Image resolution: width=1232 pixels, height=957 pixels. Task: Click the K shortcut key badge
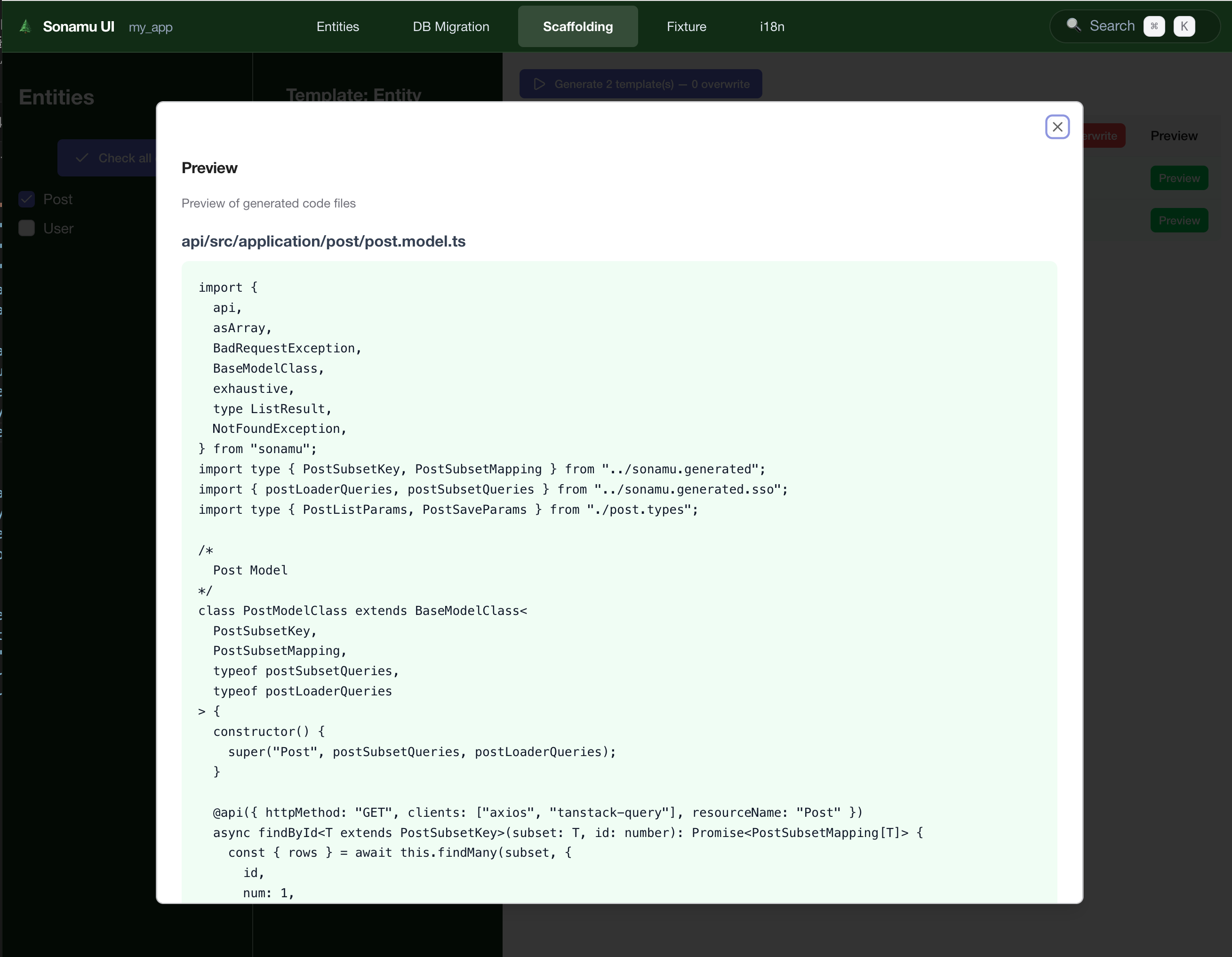[1184, 26]
